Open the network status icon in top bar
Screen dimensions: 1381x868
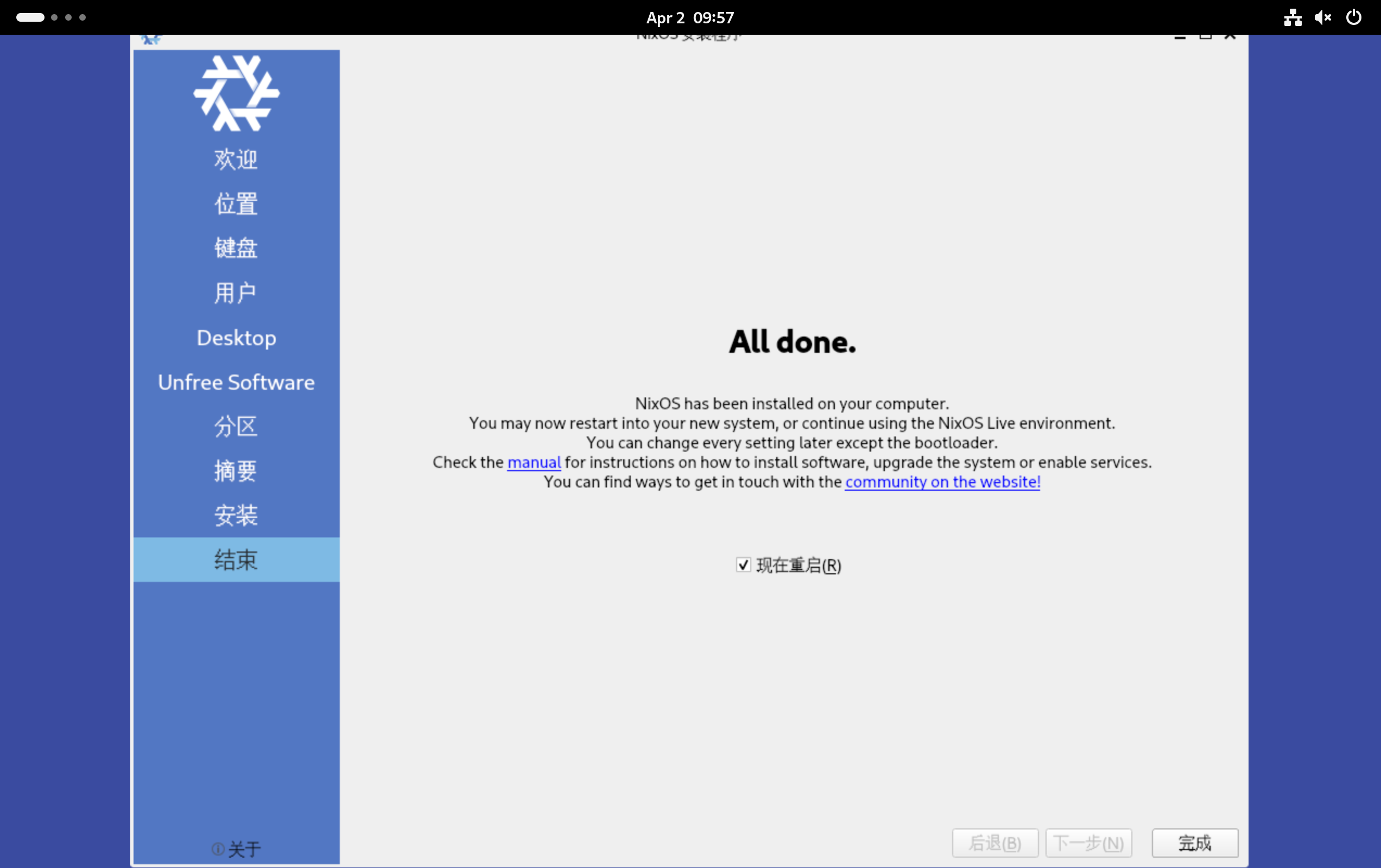tap(1292, 17)
